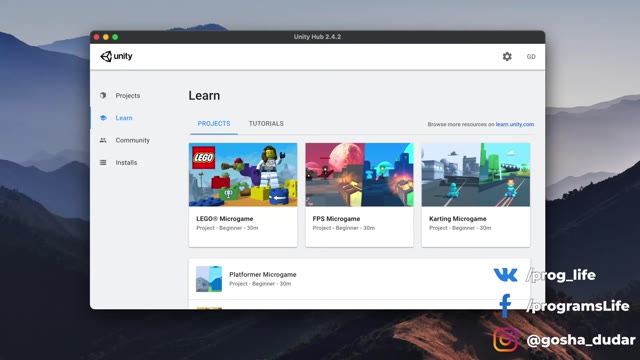Switch to the TUTORIALS tab

(x=266, y=124)
